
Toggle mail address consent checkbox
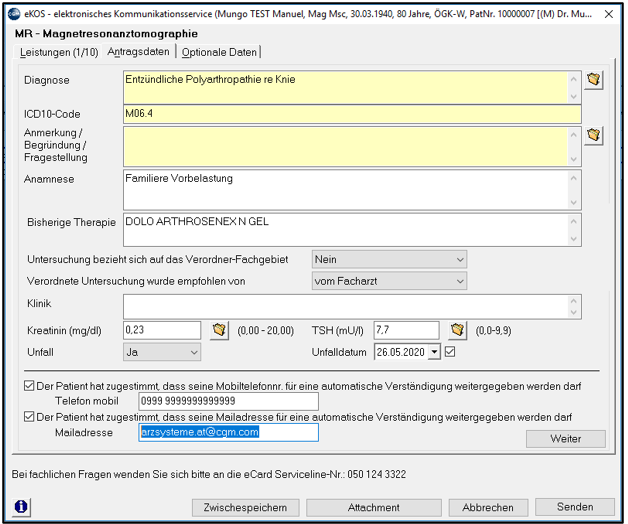[29, 417]
